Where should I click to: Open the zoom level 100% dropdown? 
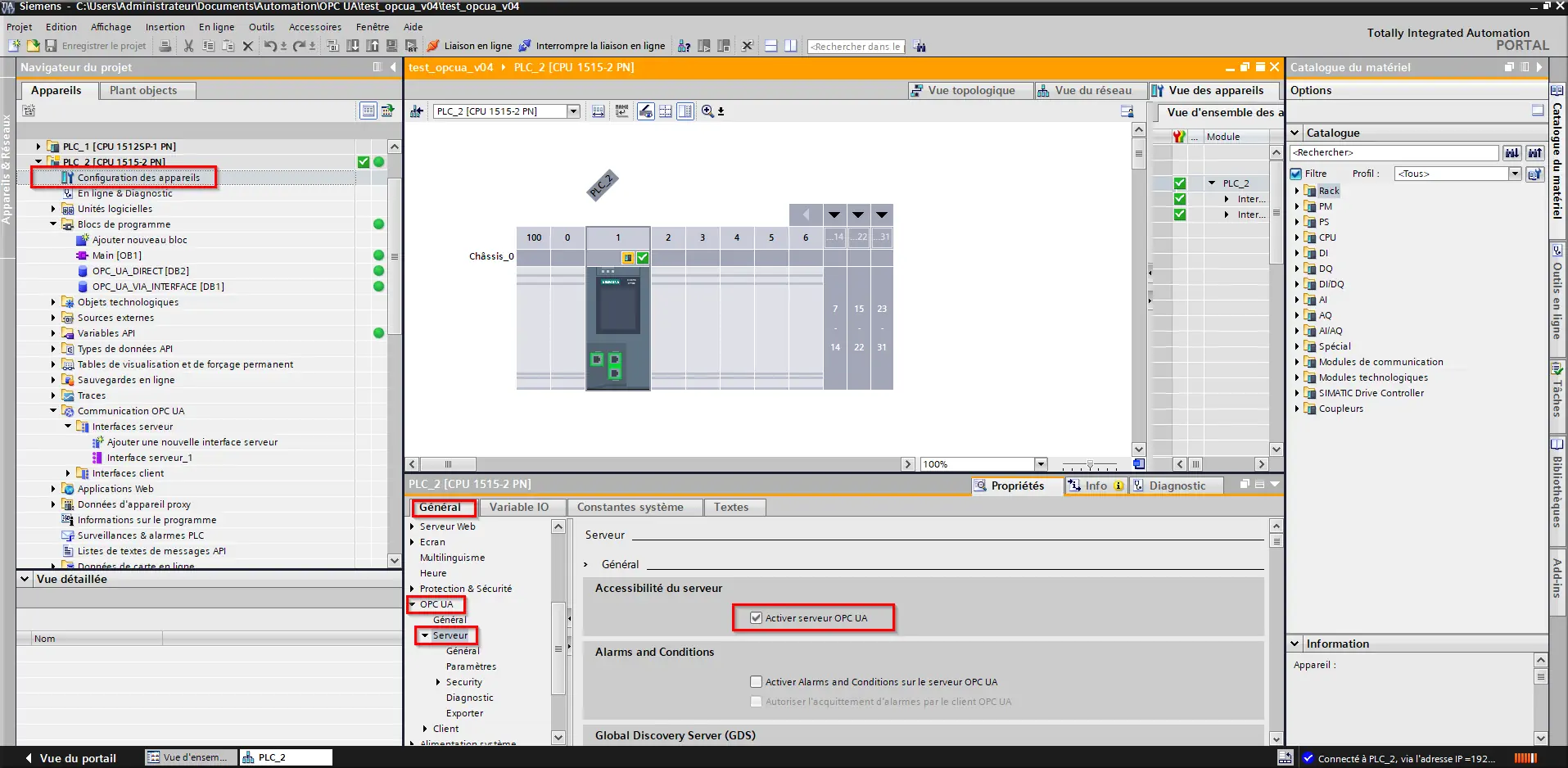click(1041, 464)
